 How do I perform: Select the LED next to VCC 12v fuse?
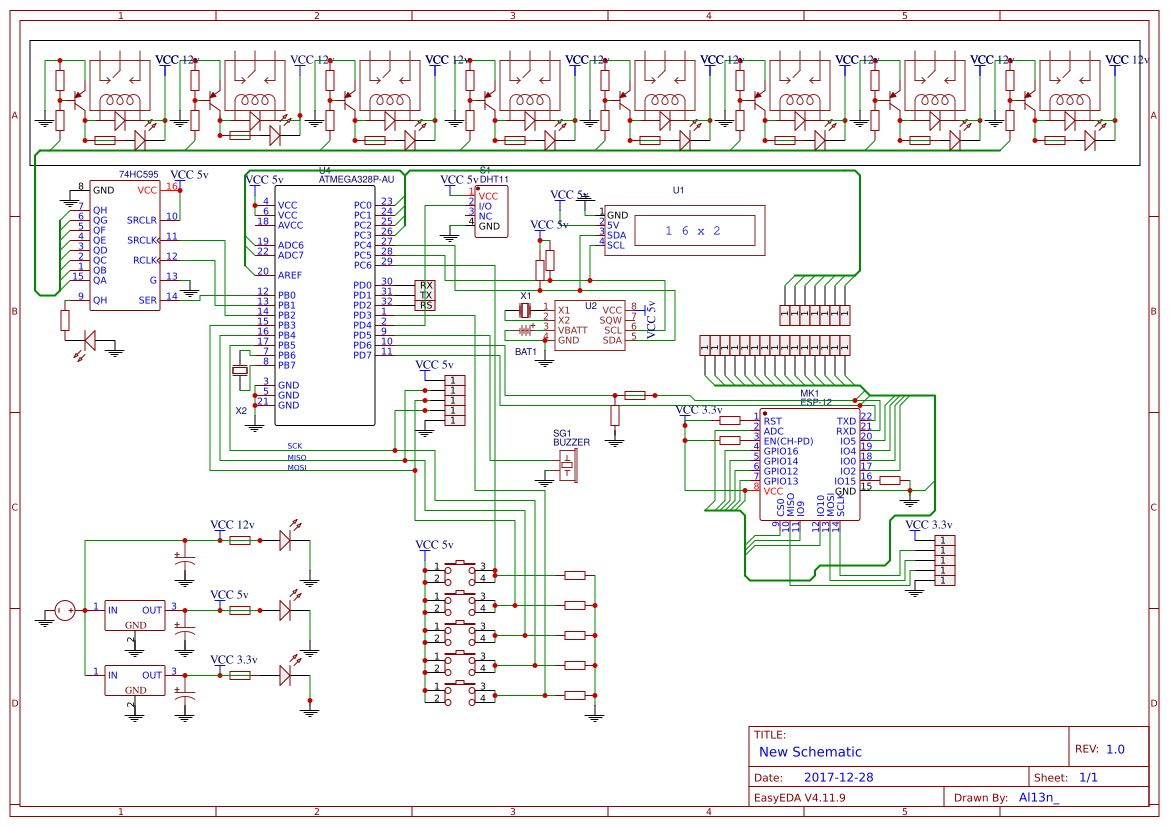285,538
